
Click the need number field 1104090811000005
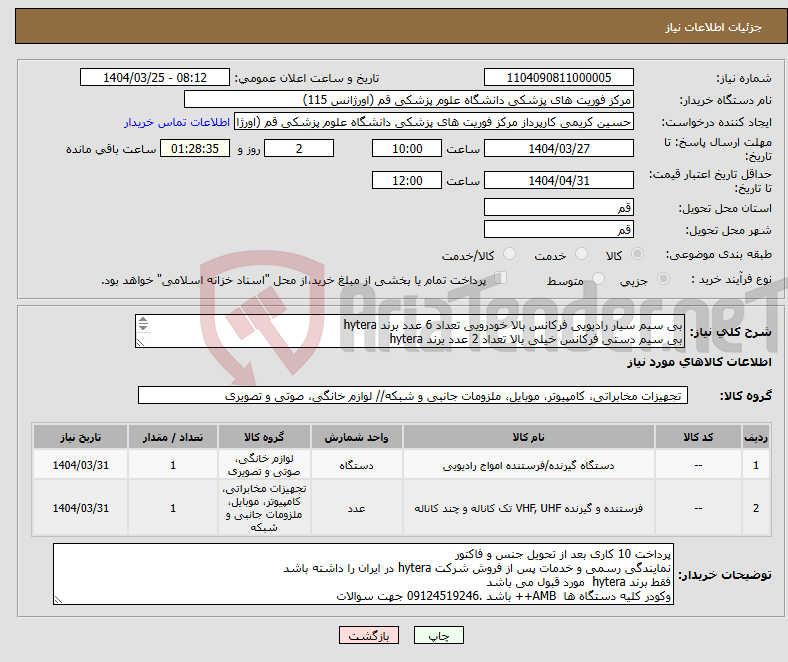coord(558,77)
